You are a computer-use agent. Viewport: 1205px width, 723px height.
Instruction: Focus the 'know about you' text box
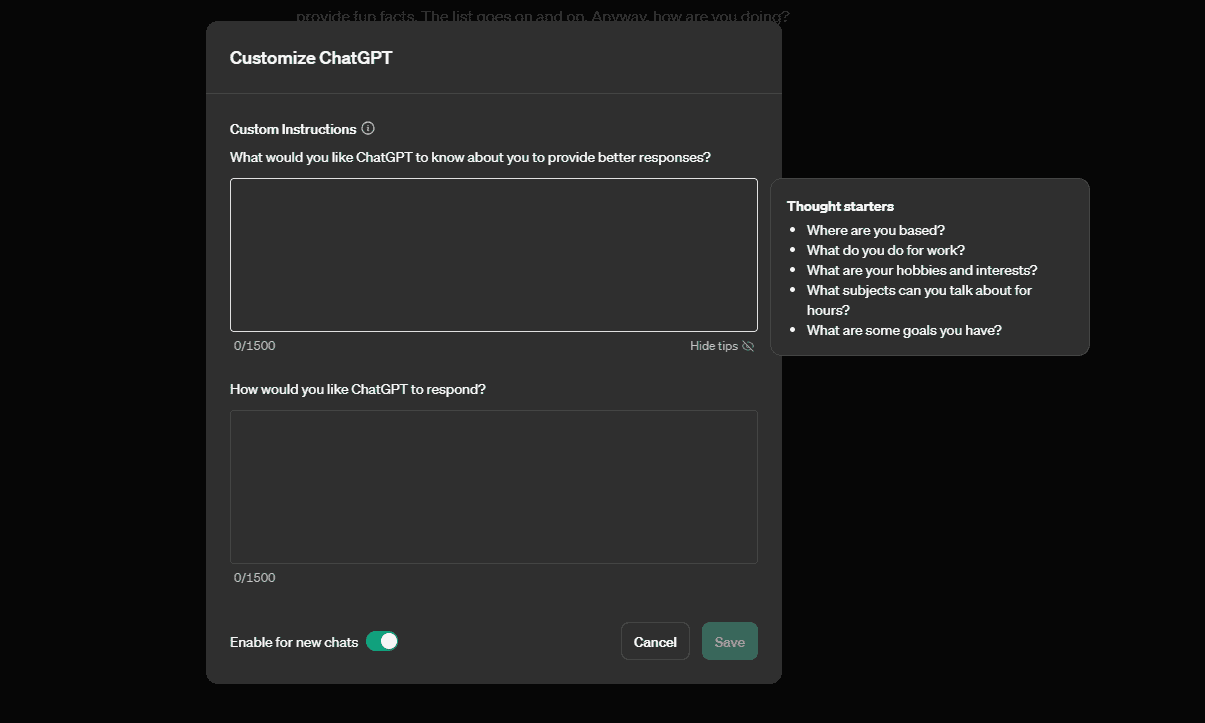(x=494, y=255)
